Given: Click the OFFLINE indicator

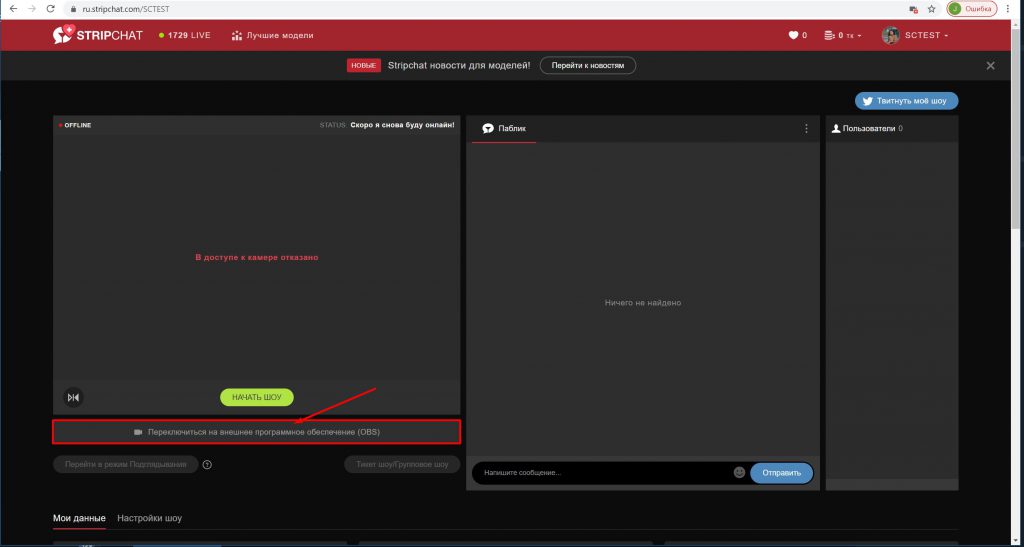Looking at the screenshot, I should [75, 125].
